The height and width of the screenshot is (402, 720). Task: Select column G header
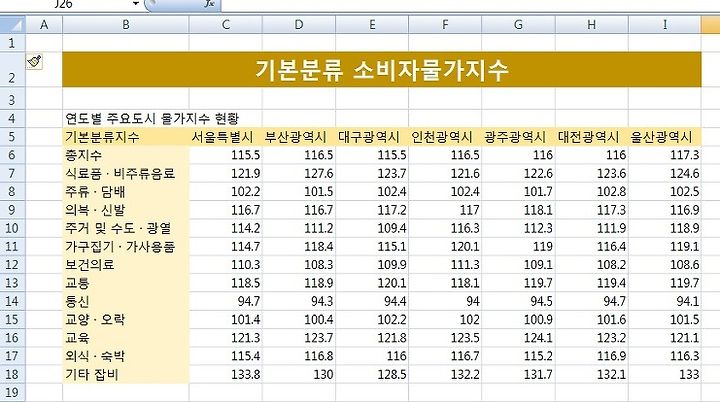(518, 24)
